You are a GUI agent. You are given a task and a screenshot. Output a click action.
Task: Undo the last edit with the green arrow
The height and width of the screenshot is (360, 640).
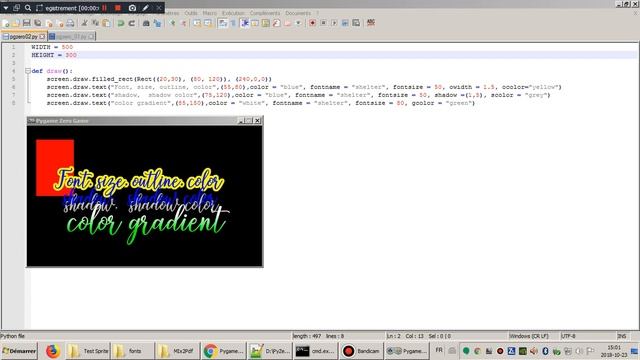click(x=121, y=23)
